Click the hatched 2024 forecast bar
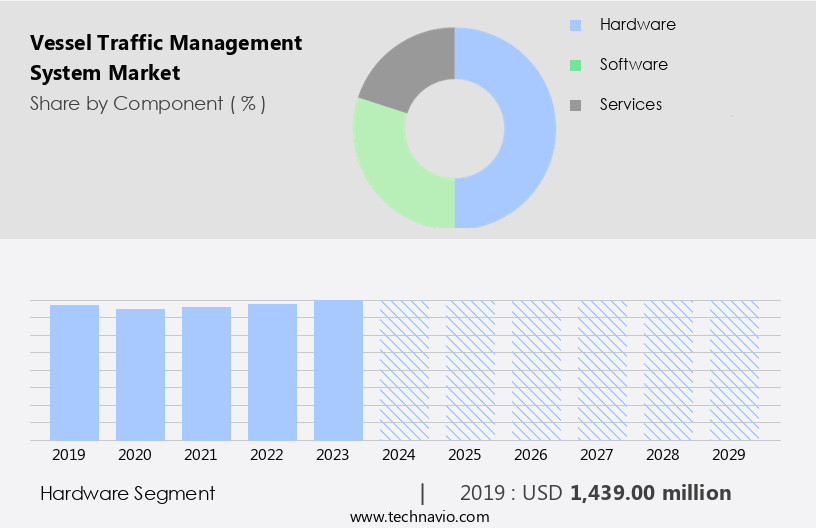Viewport: 816px width, 528px height. pyautogui.click(x=404, y=370)
